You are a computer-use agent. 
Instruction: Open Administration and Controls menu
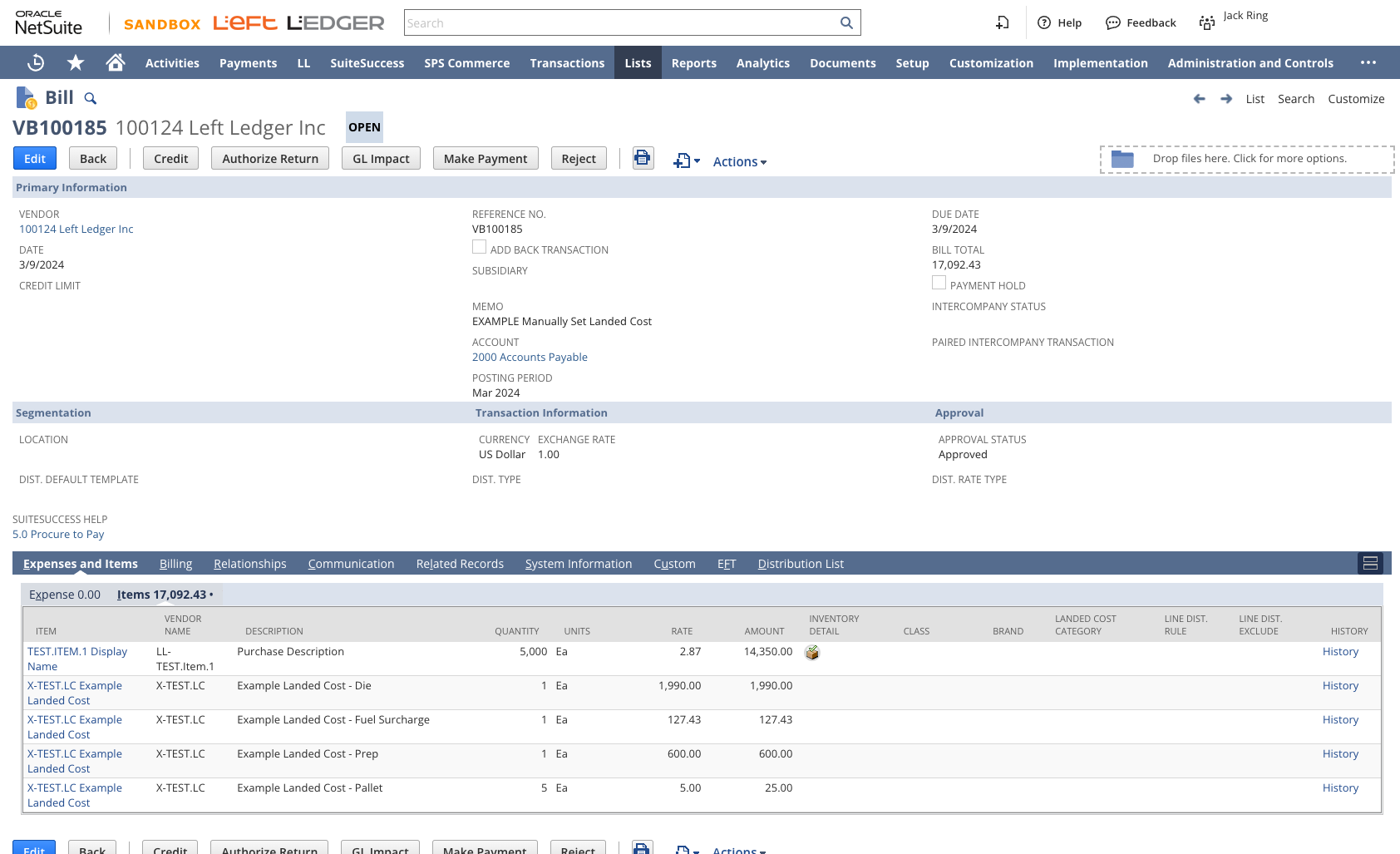pyautogui.click(x=1250, y=62)
